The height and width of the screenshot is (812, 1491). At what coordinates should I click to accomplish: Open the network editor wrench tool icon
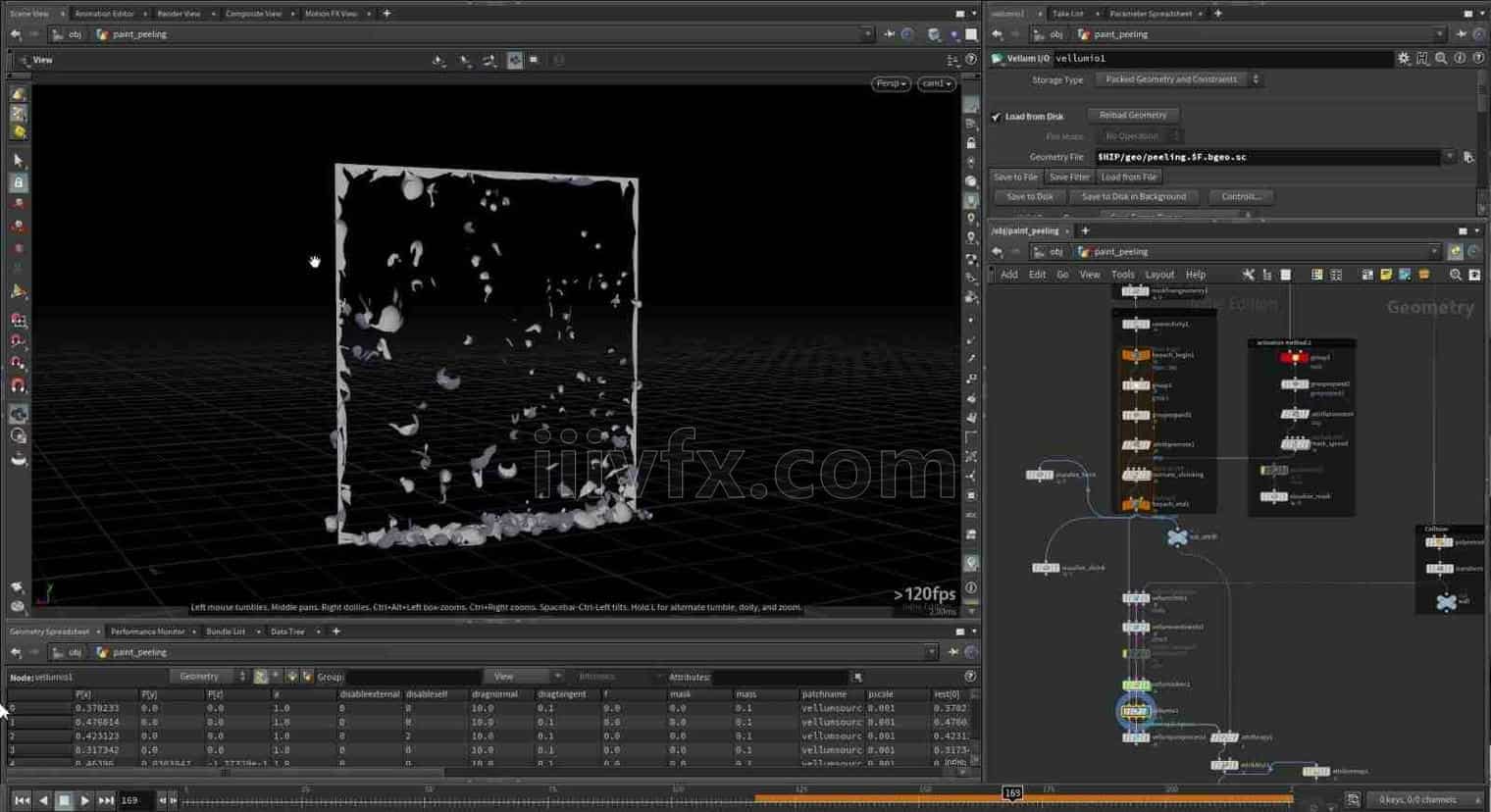point(1248,275)
